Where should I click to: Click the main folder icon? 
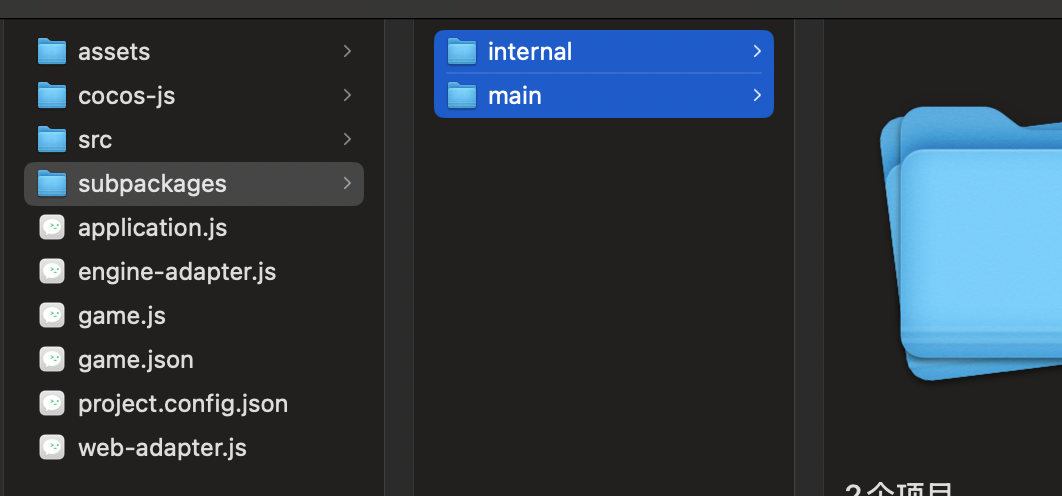(x=461, y=95)
